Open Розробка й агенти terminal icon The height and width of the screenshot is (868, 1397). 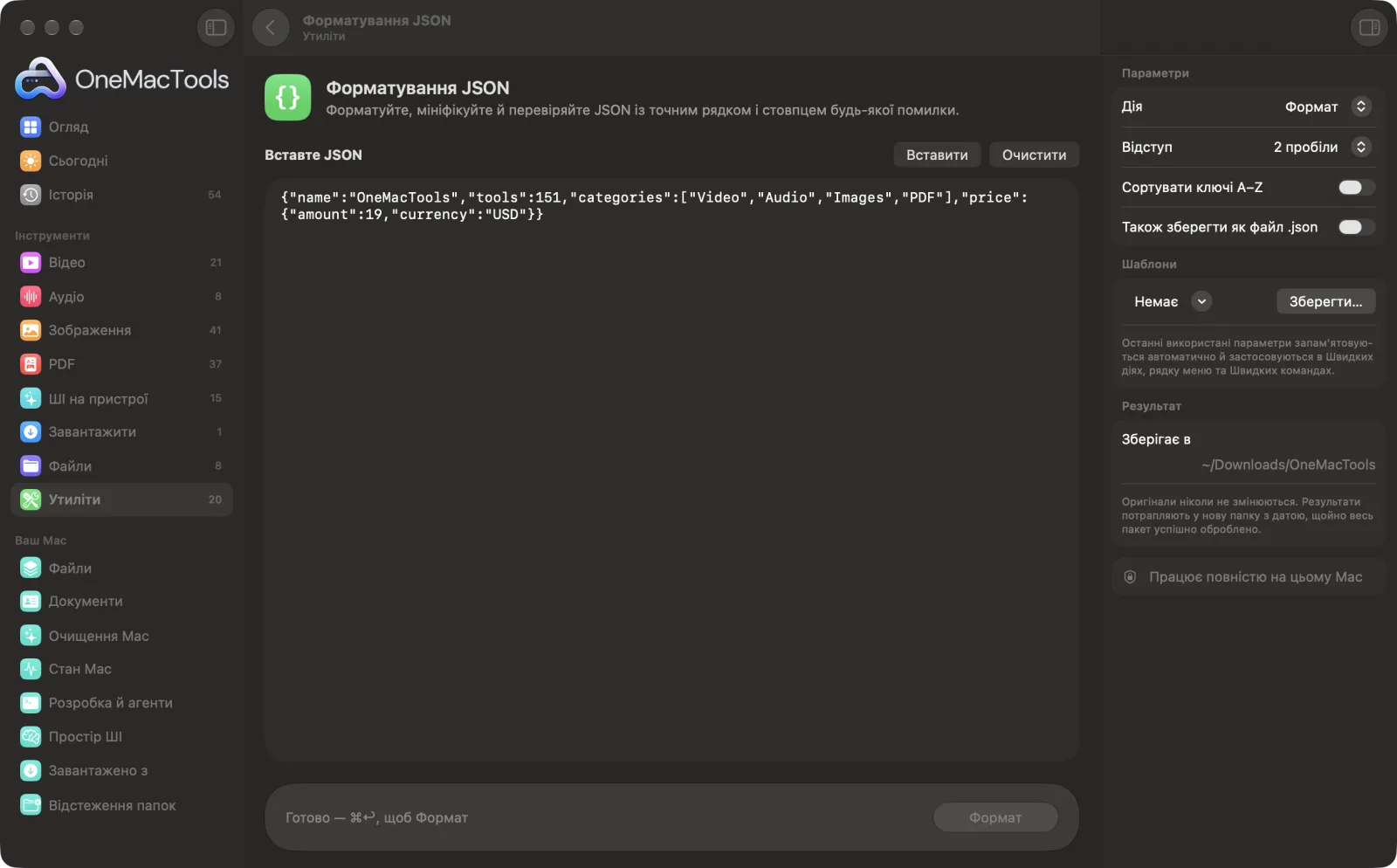(x=31, y=703)
